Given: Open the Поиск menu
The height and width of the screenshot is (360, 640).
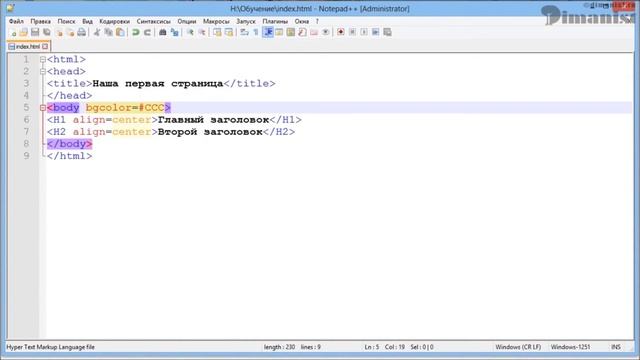Looking at the screenshot, I should coord(66,21).
